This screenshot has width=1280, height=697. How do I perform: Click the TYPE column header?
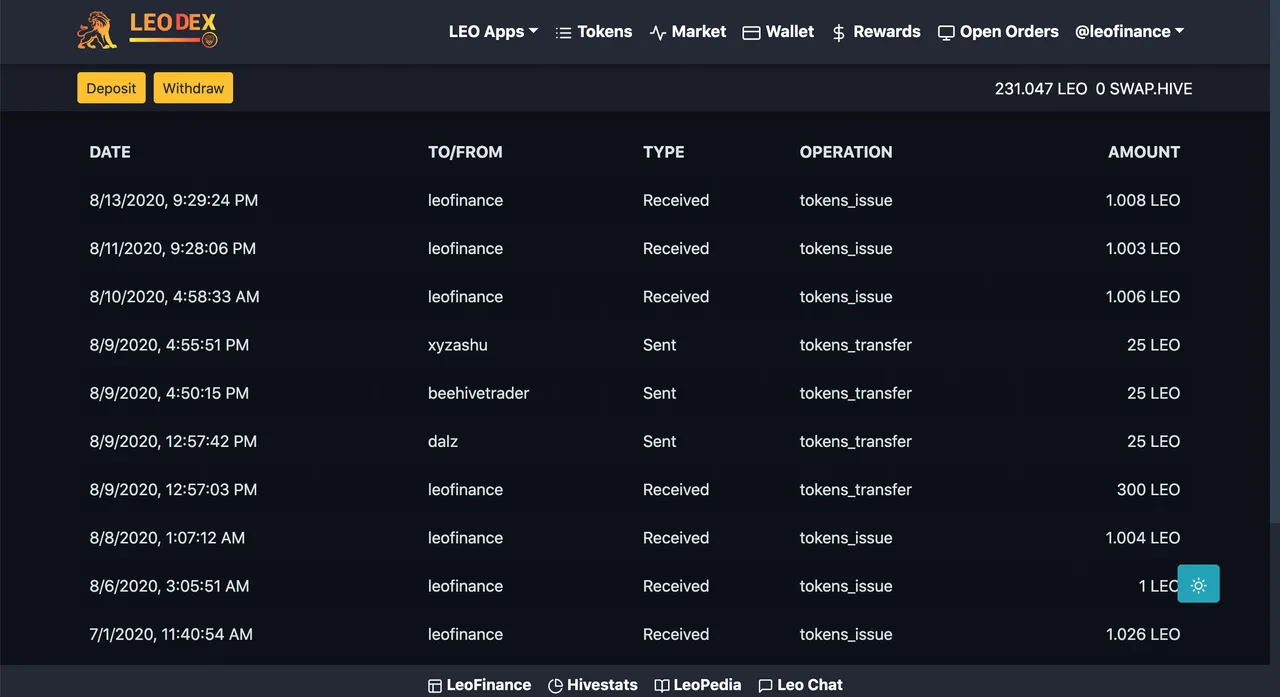(664, 152)
